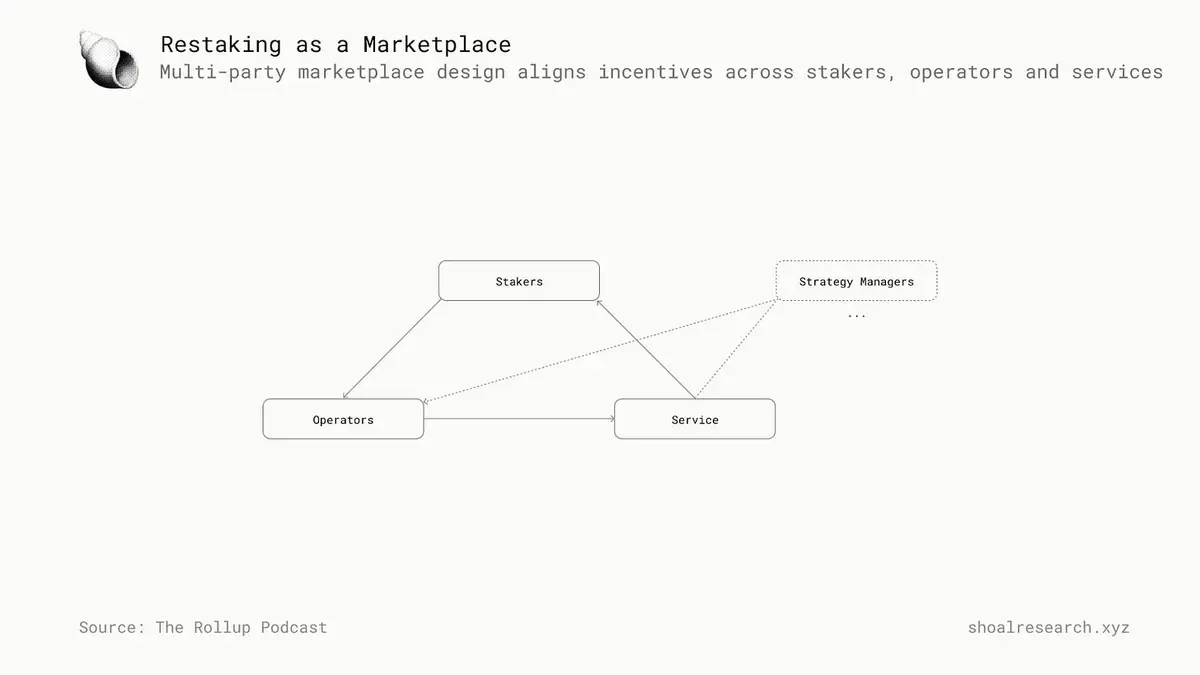The height and width of the screenshot is (675, 1200).
Task: Click the arrowhead pointing into the Stakers box
Action: click(x=598, y=302)
